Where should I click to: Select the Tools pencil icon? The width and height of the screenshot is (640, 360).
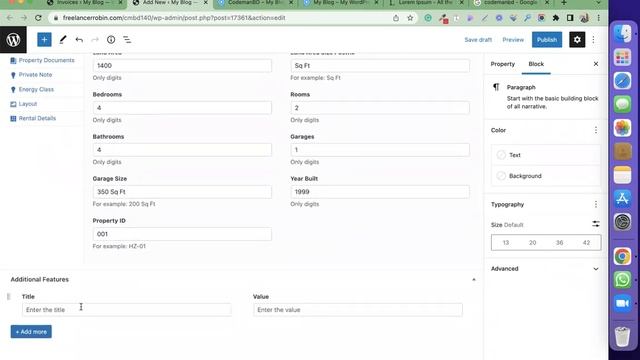click(x=62, y=40)
